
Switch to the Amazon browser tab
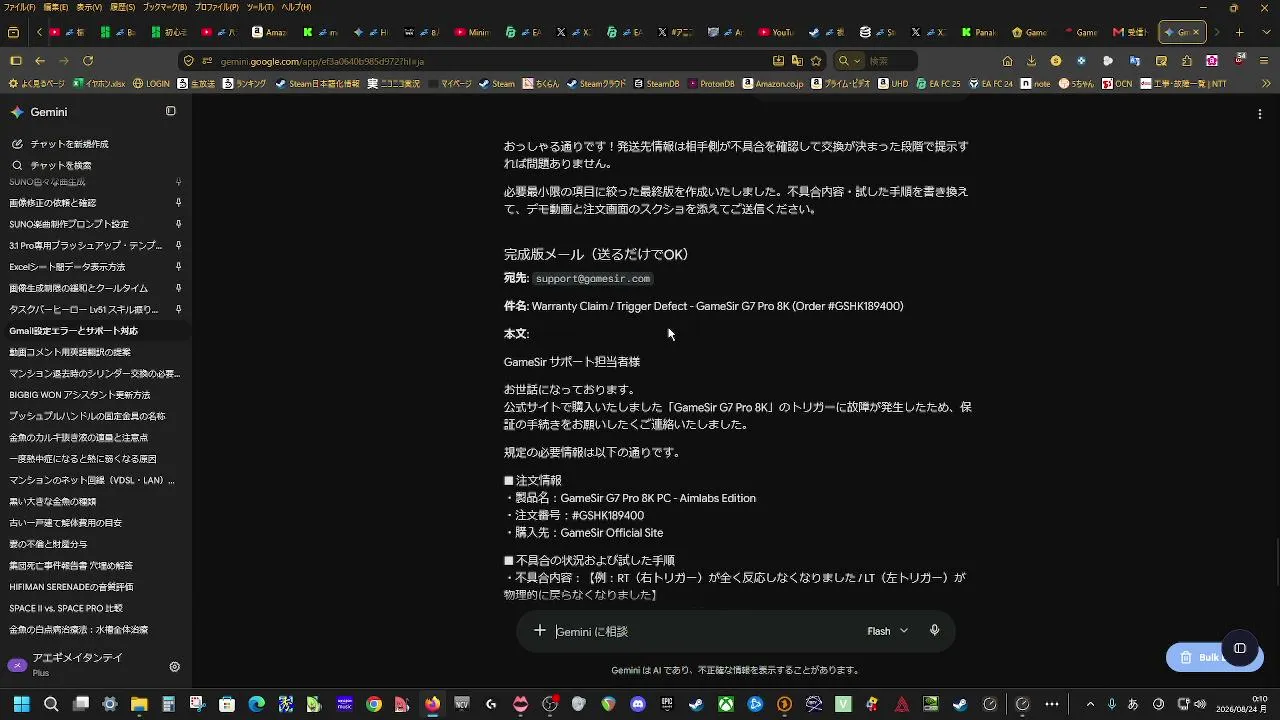coord(268,32)
